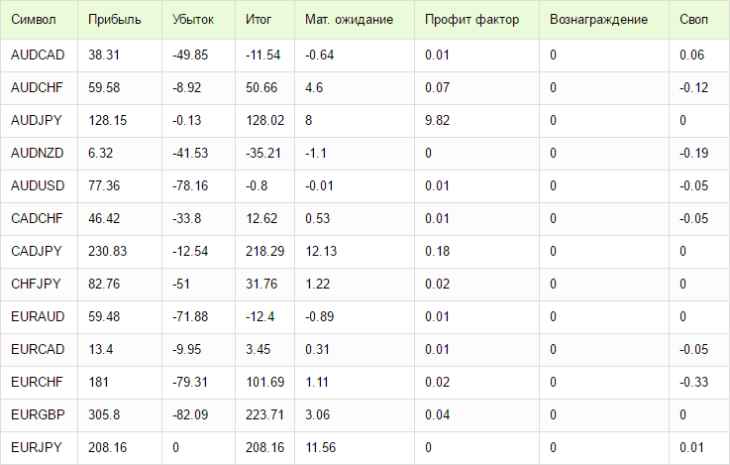Screen dimensions: 730x465
Task: Select the Итог column header
Action: [x=258, y=20]
